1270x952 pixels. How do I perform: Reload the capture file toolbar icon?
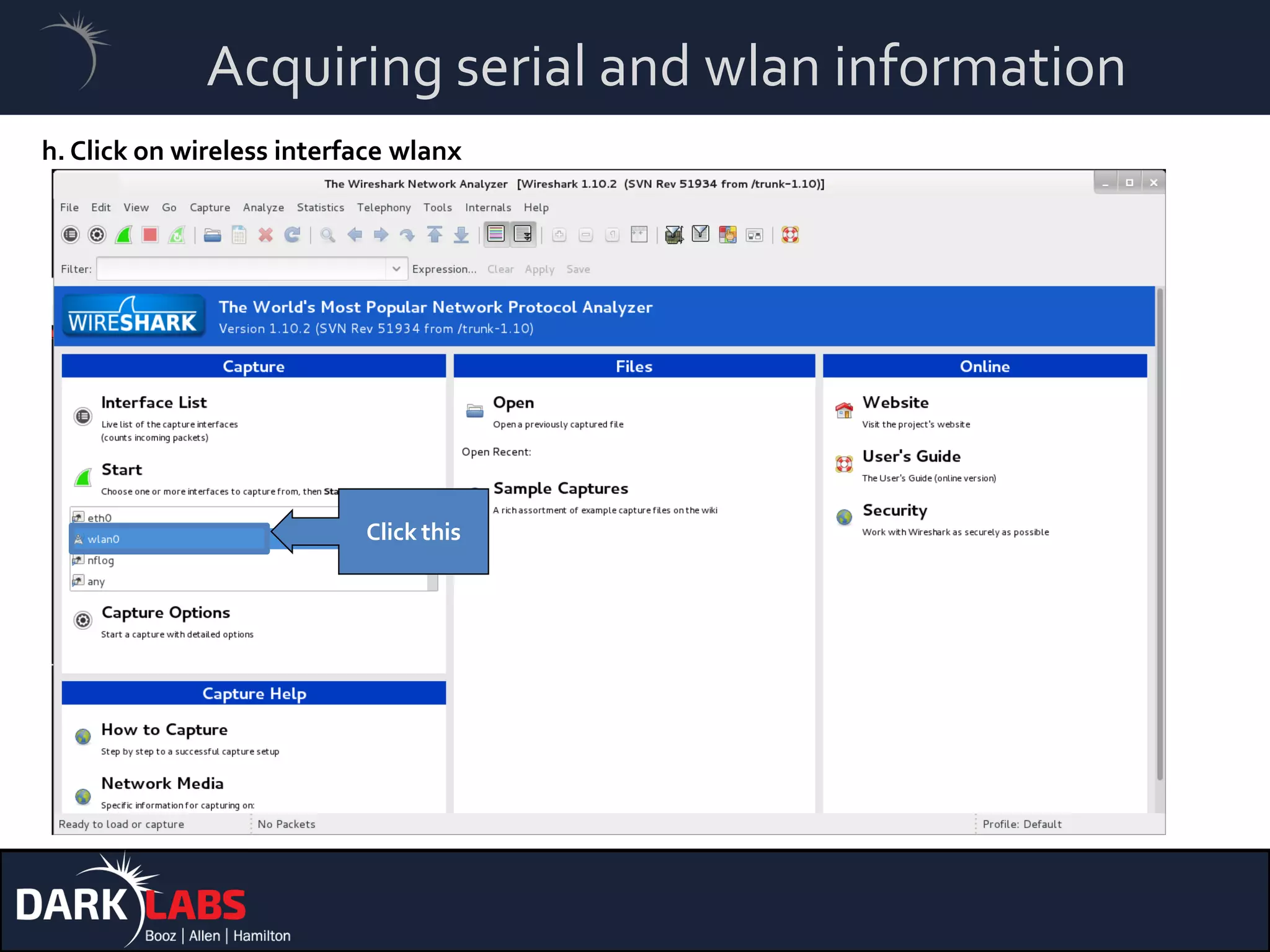point(292,235)
